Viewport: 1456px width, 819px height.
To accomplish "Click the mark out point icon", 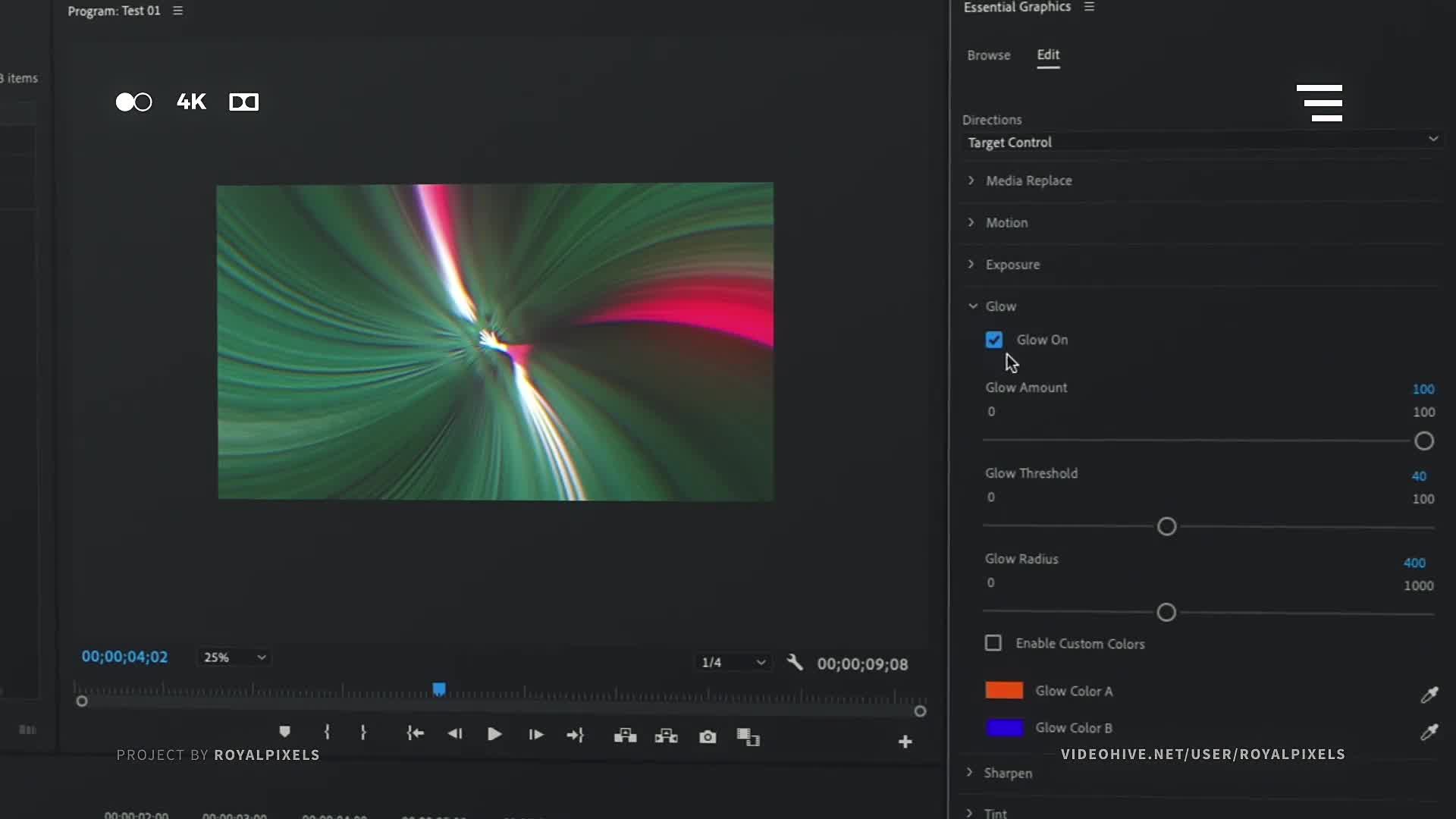I will pos(363,733).
